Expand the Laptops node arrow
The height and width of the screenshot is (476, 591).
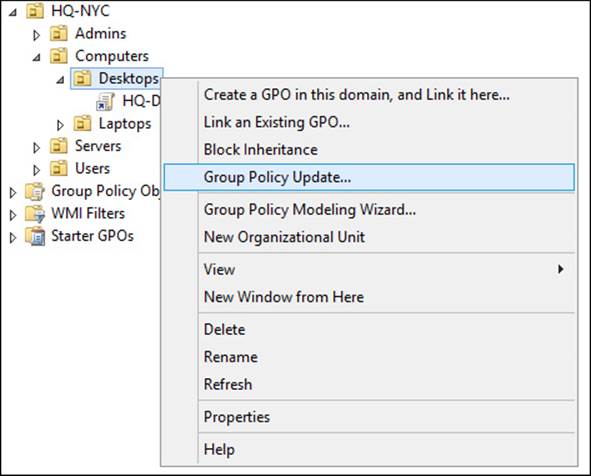click(x=60, y=125)
